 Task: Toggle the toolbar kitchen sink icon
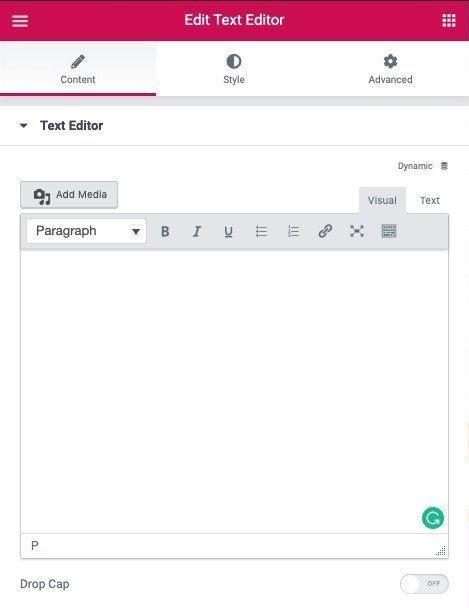[389, 231]
